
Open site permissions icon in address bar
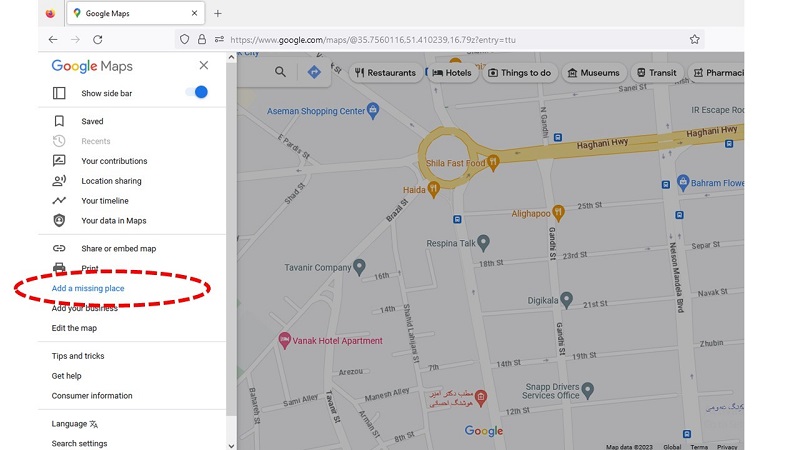pyautogui.click(x=219, y=39)
